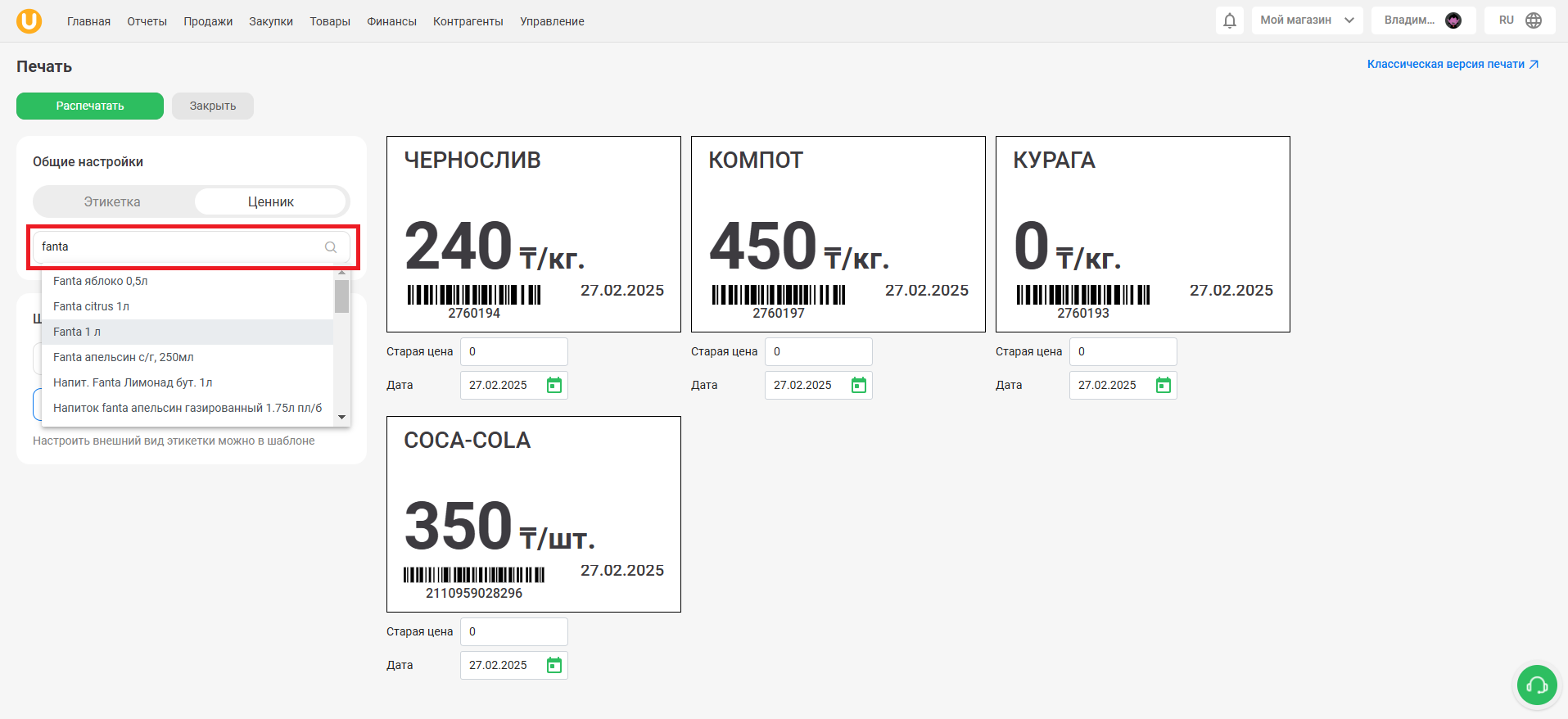Click the Распечатать button
Screen dimensions: 1568x719
[90, 106]
